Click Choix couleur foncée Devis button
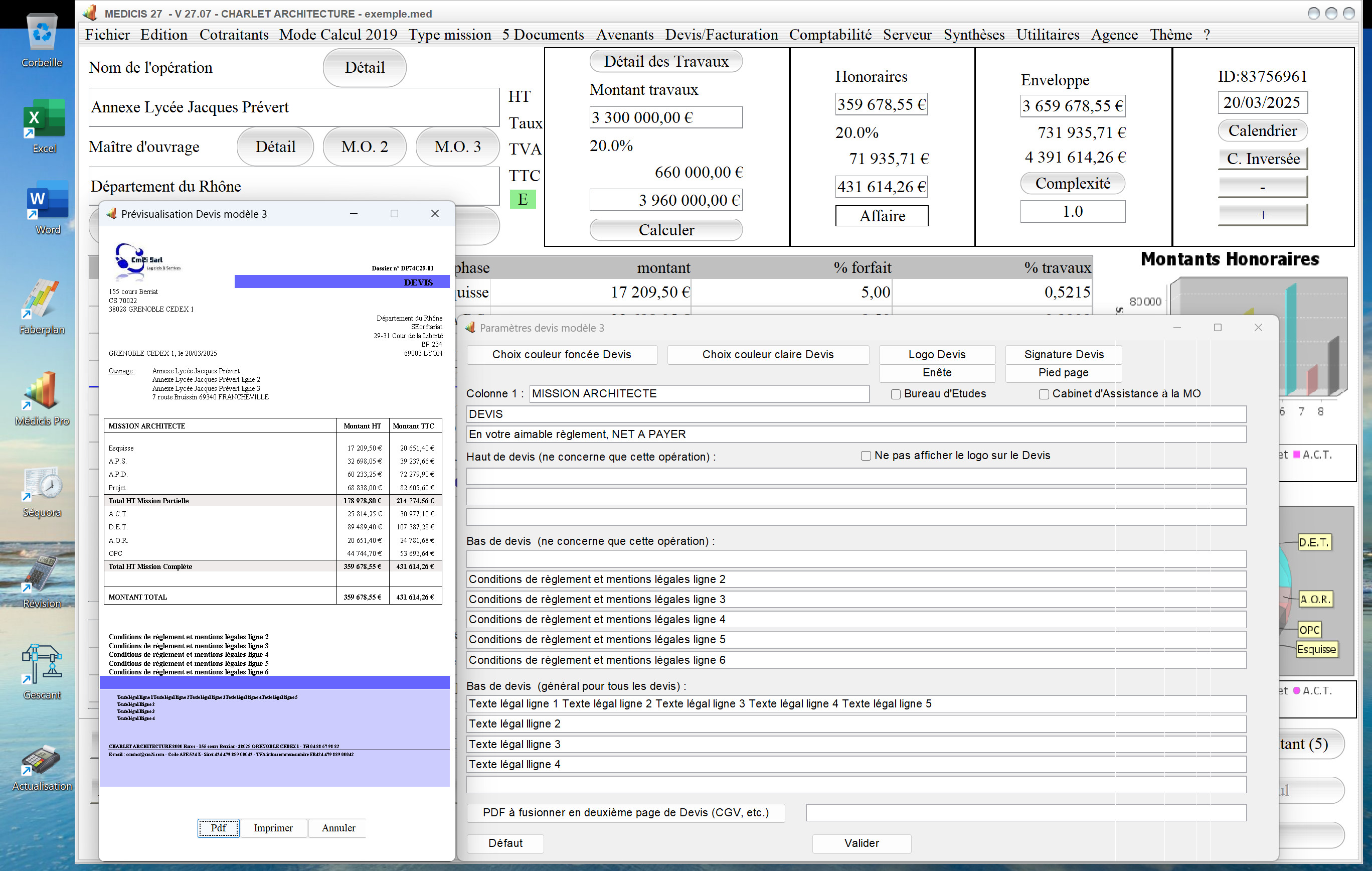 point(562,355)
